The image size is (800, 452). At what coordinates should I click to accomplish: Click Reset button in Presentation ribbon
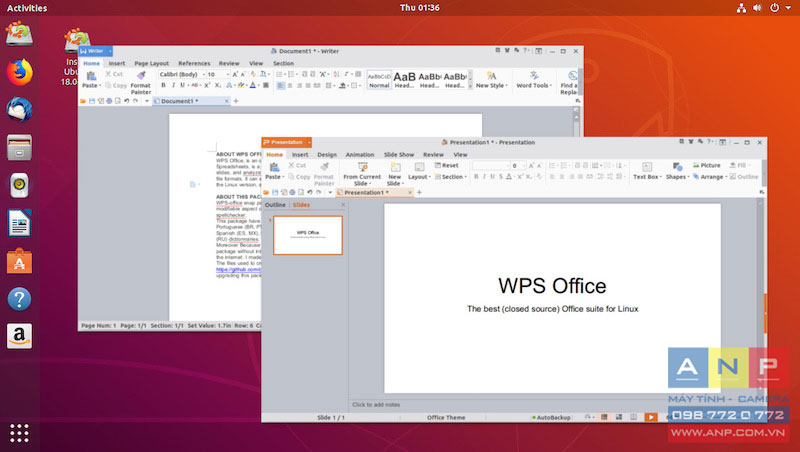tap(446, 165)
